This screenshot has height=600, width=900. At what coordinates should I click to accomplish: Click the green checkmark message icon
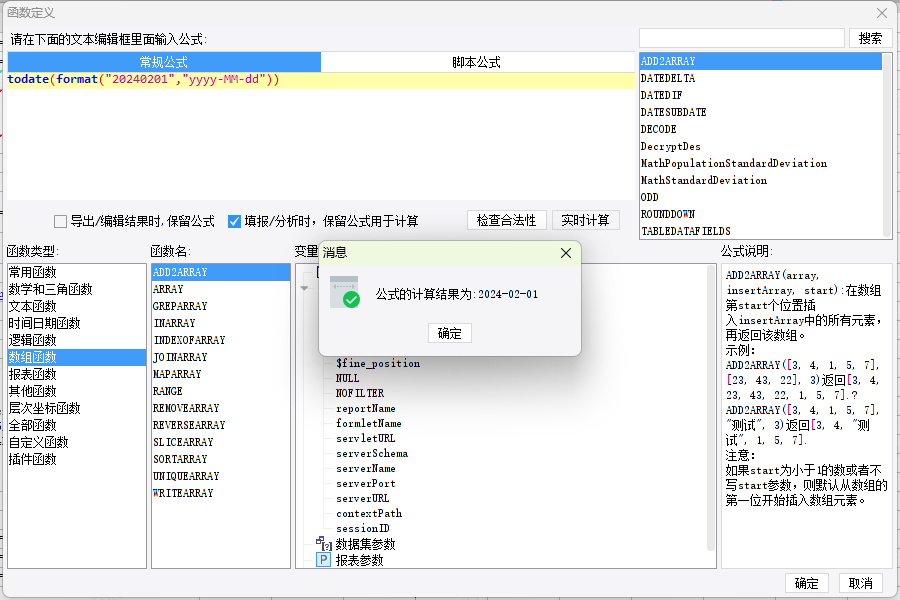click(345, 292)
